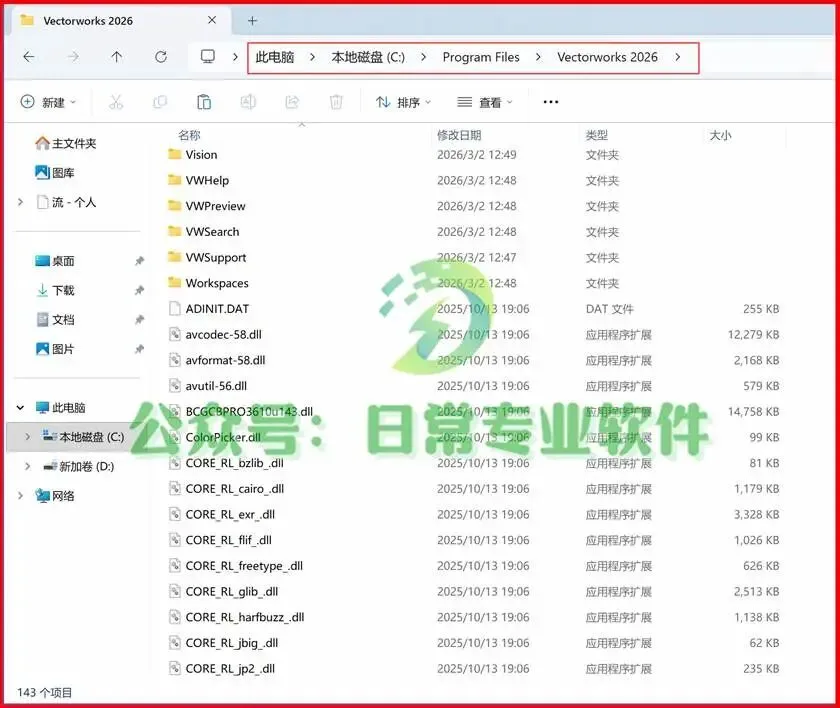Select CORE_RL_harfbuzz_.dll file
This screenshot has height=708, width=840.
pos(236,617)
